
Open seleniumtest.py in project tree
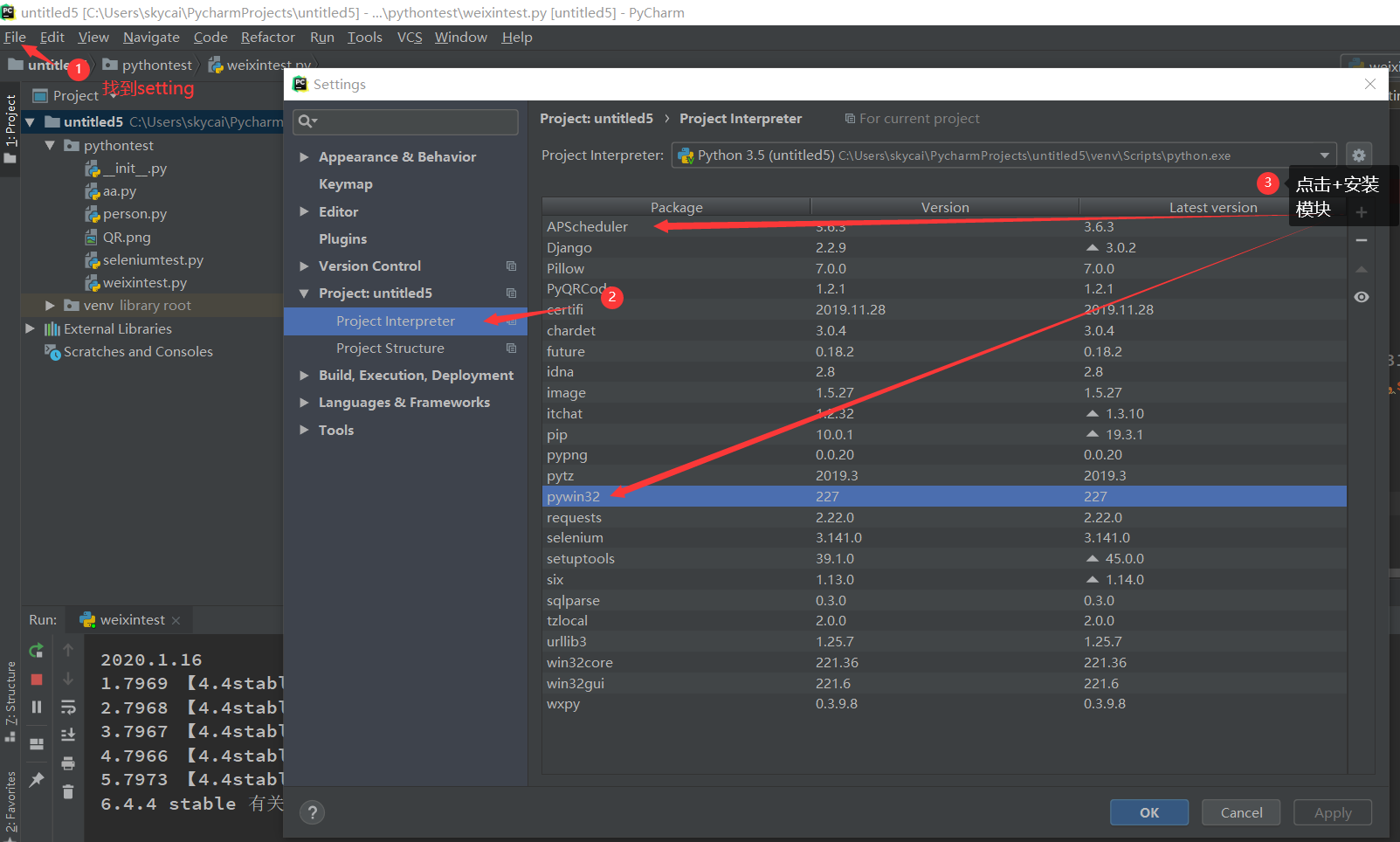point(153,260)
